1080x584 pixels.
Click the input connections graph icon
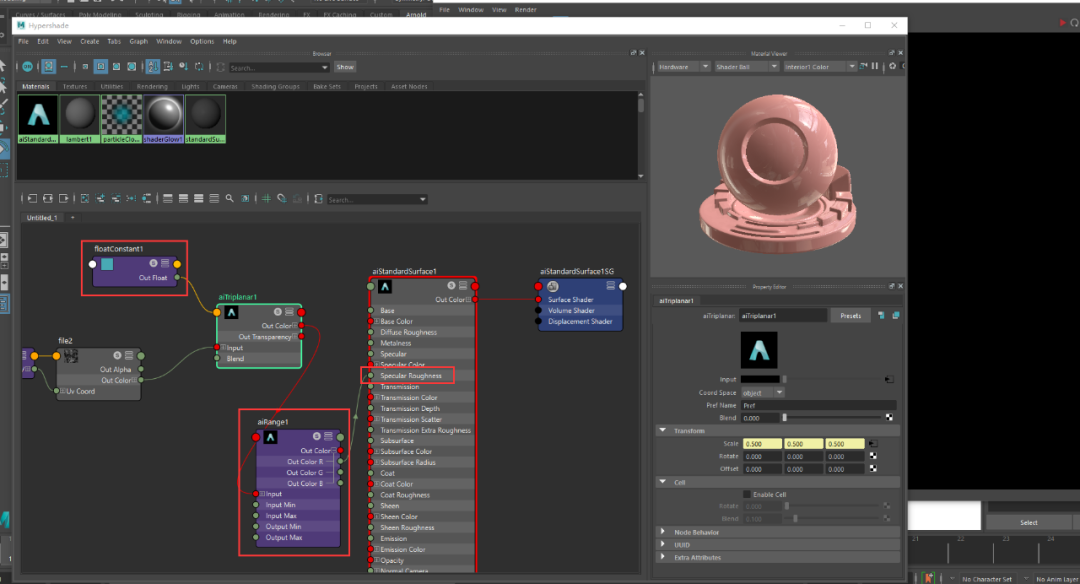[x=32, y=198]
